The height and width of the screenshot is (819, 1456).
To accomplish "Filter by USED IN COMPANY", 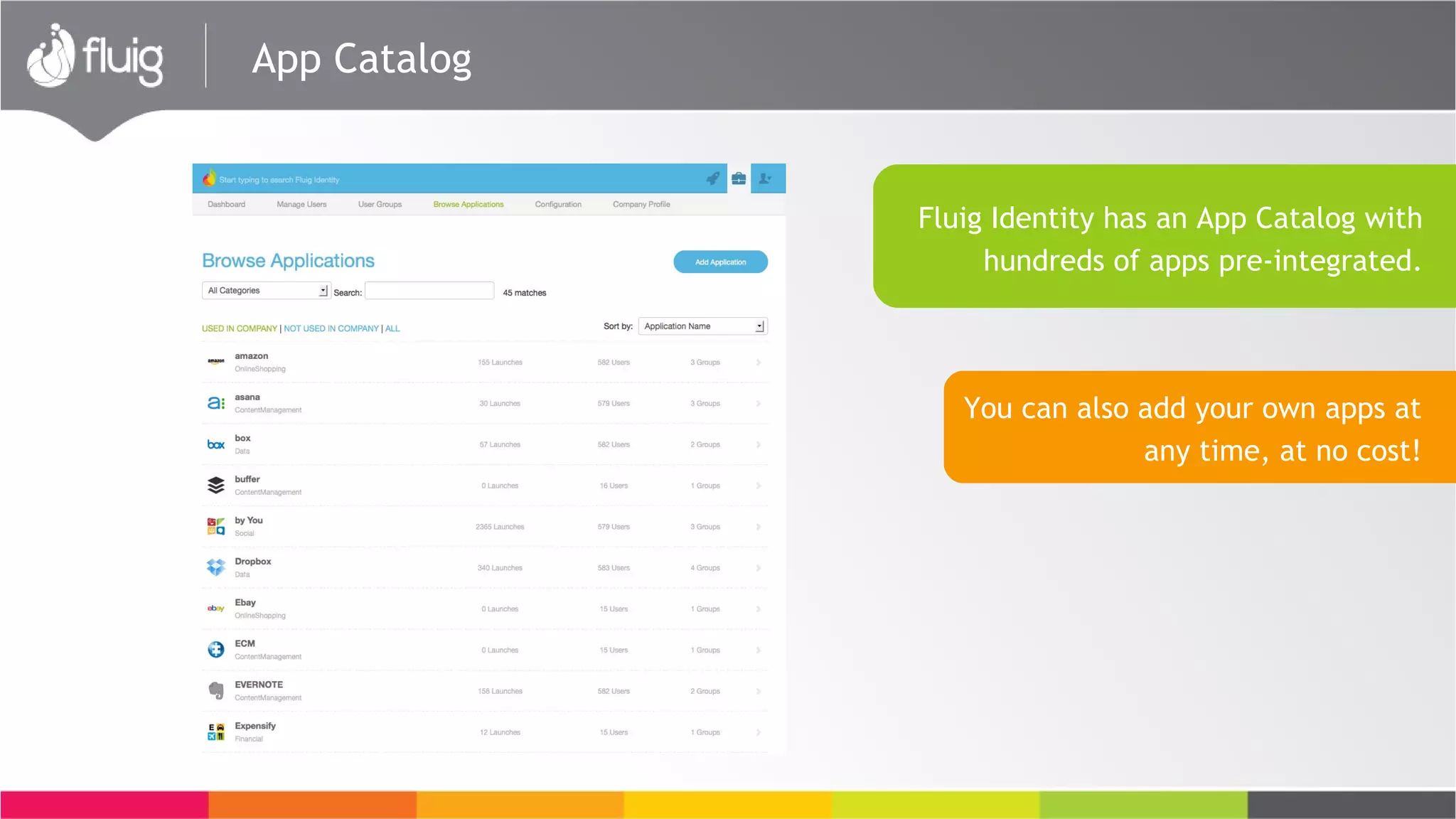I will (240, 328).
